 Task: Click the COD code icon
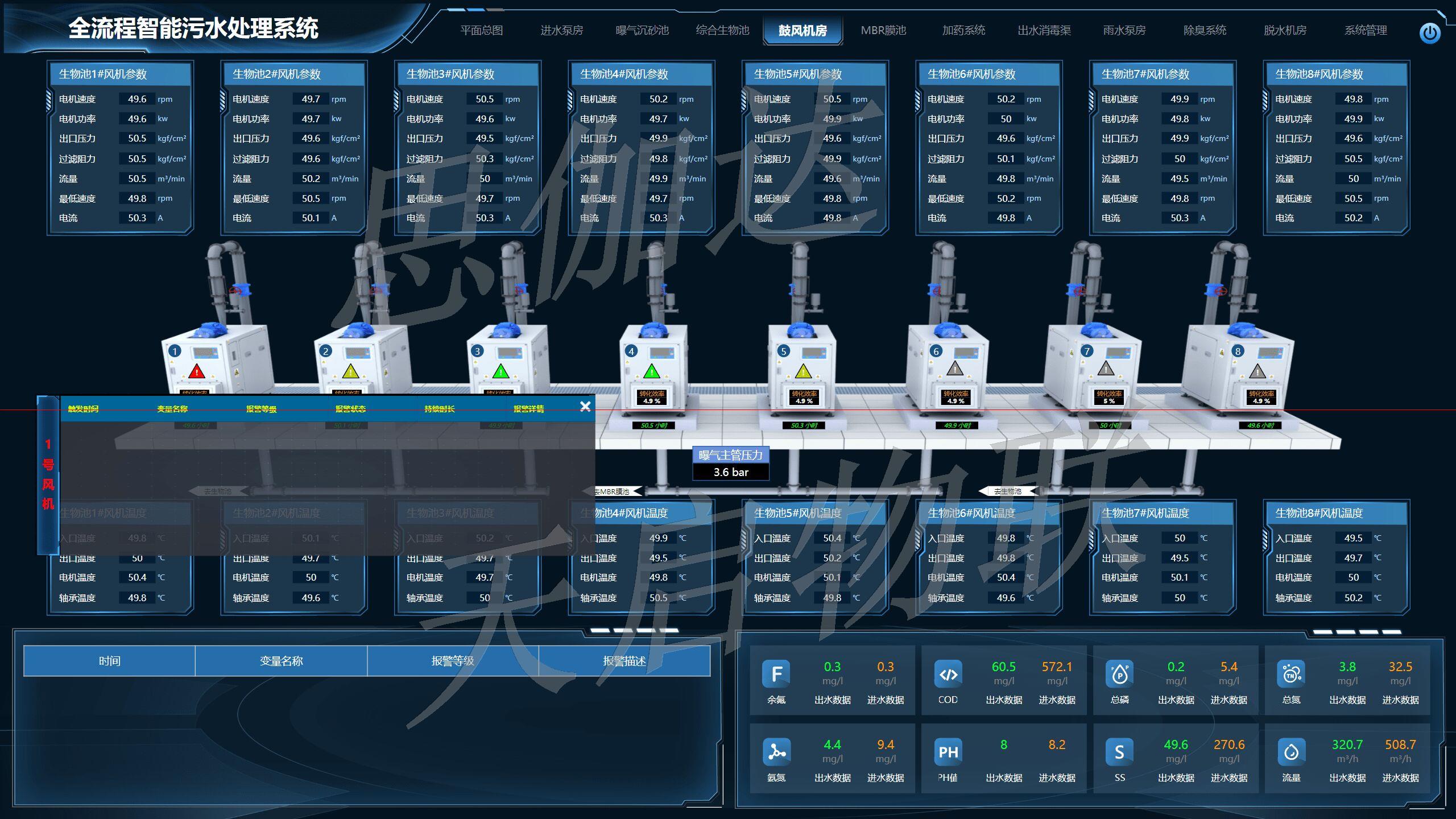point(948,674)
